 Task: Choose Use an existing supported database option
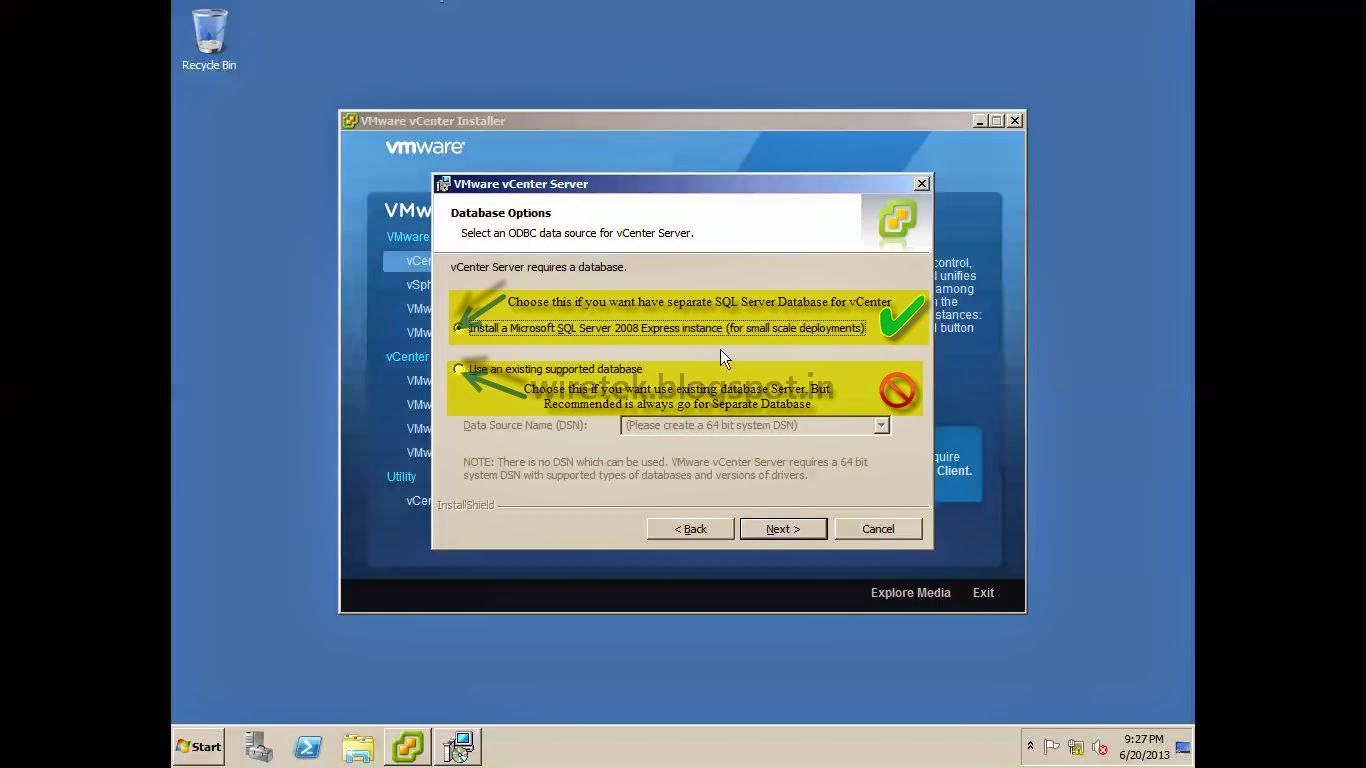tap(459, 369)
